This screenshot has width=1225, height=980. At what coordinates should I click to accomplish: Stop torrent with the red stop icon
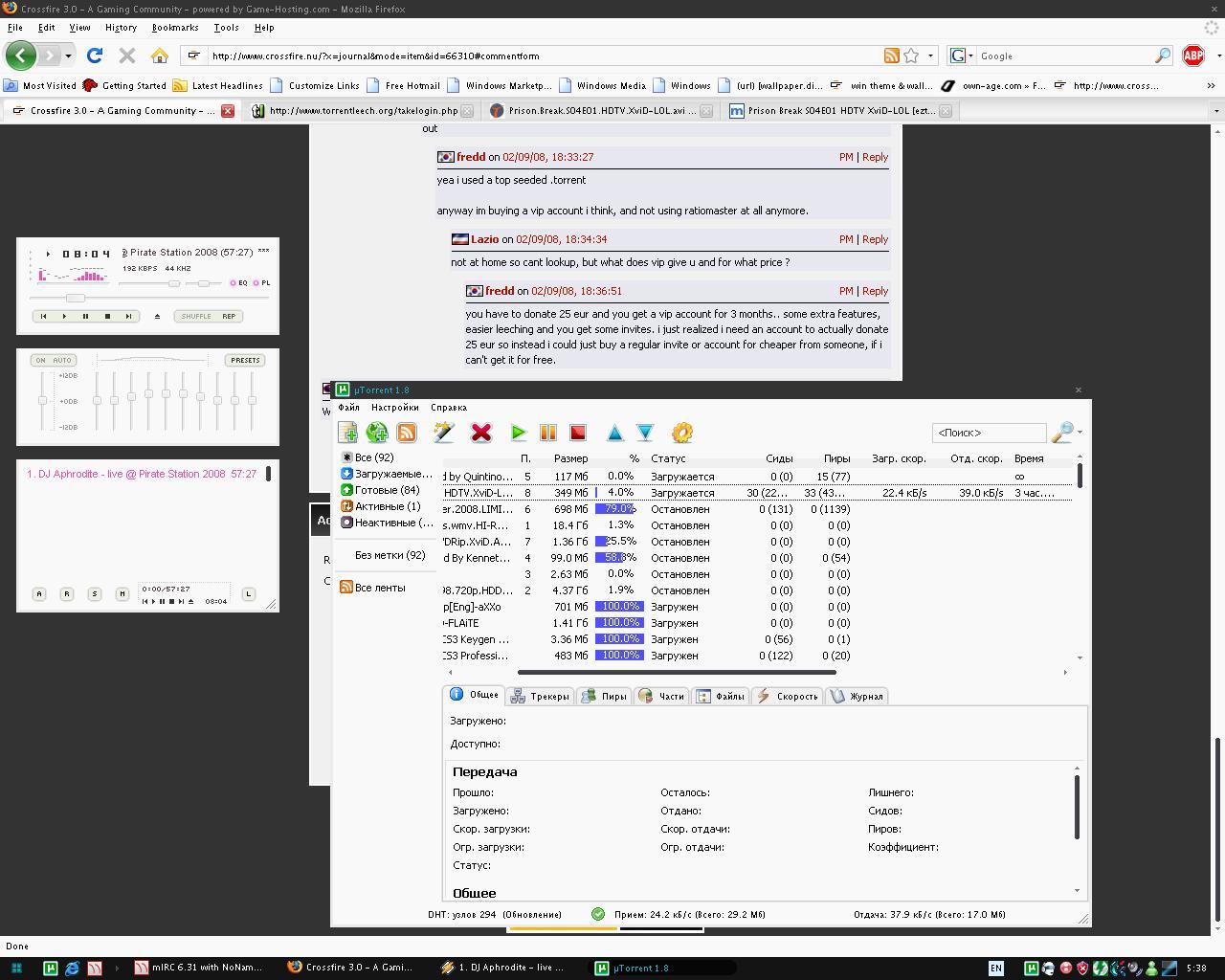(578, 433)
